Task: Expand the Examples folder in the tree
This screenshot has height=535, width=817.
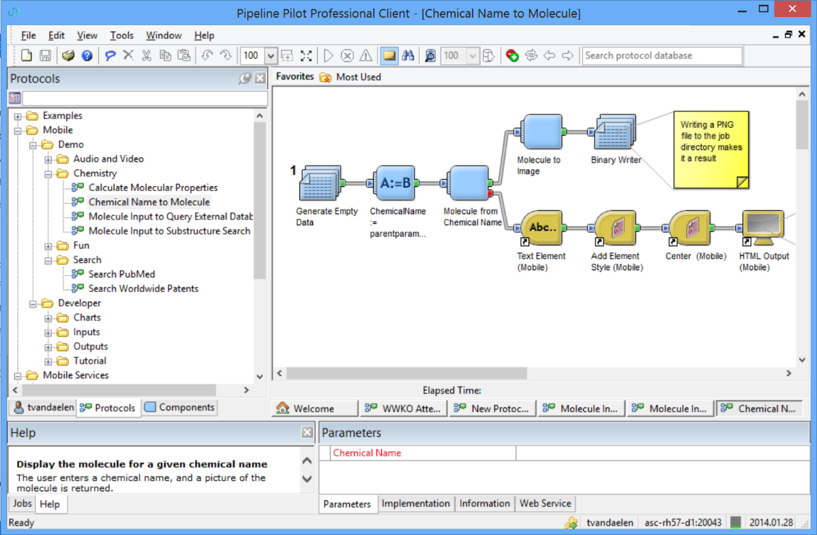Action: point(18,116)
